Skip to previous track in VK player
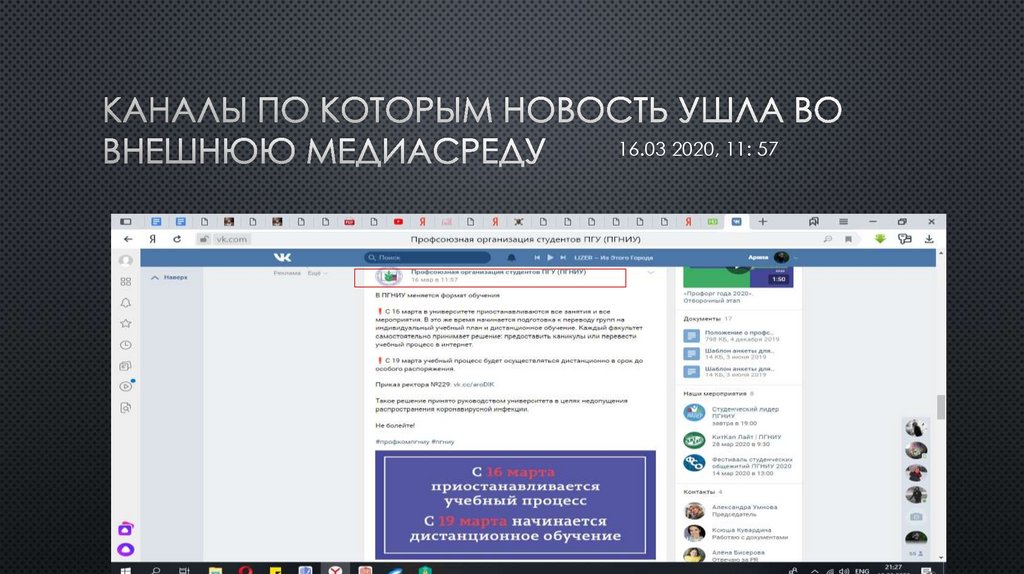This screenshot has width=1024, height=574. (537, 257)
